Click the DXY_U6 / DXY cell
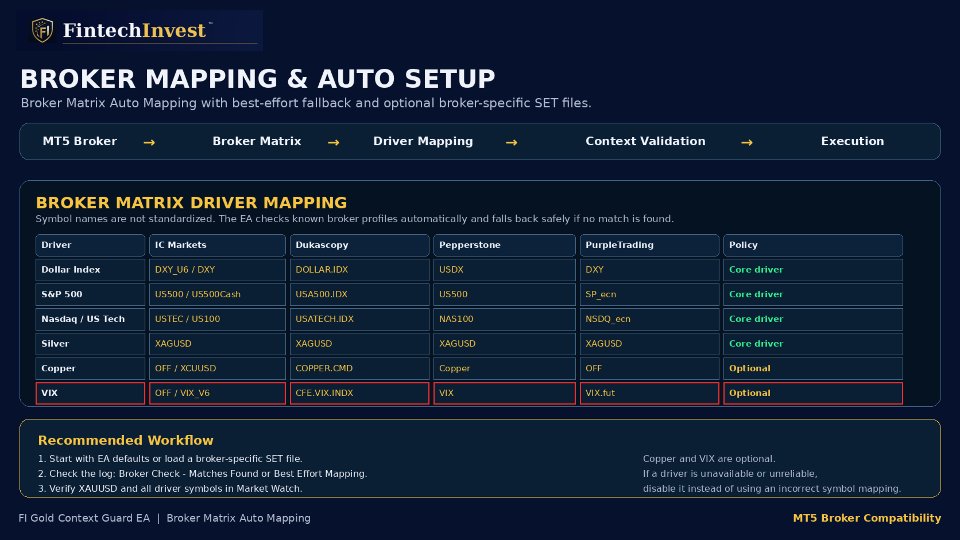960x540 pixels. coord(217,270)
